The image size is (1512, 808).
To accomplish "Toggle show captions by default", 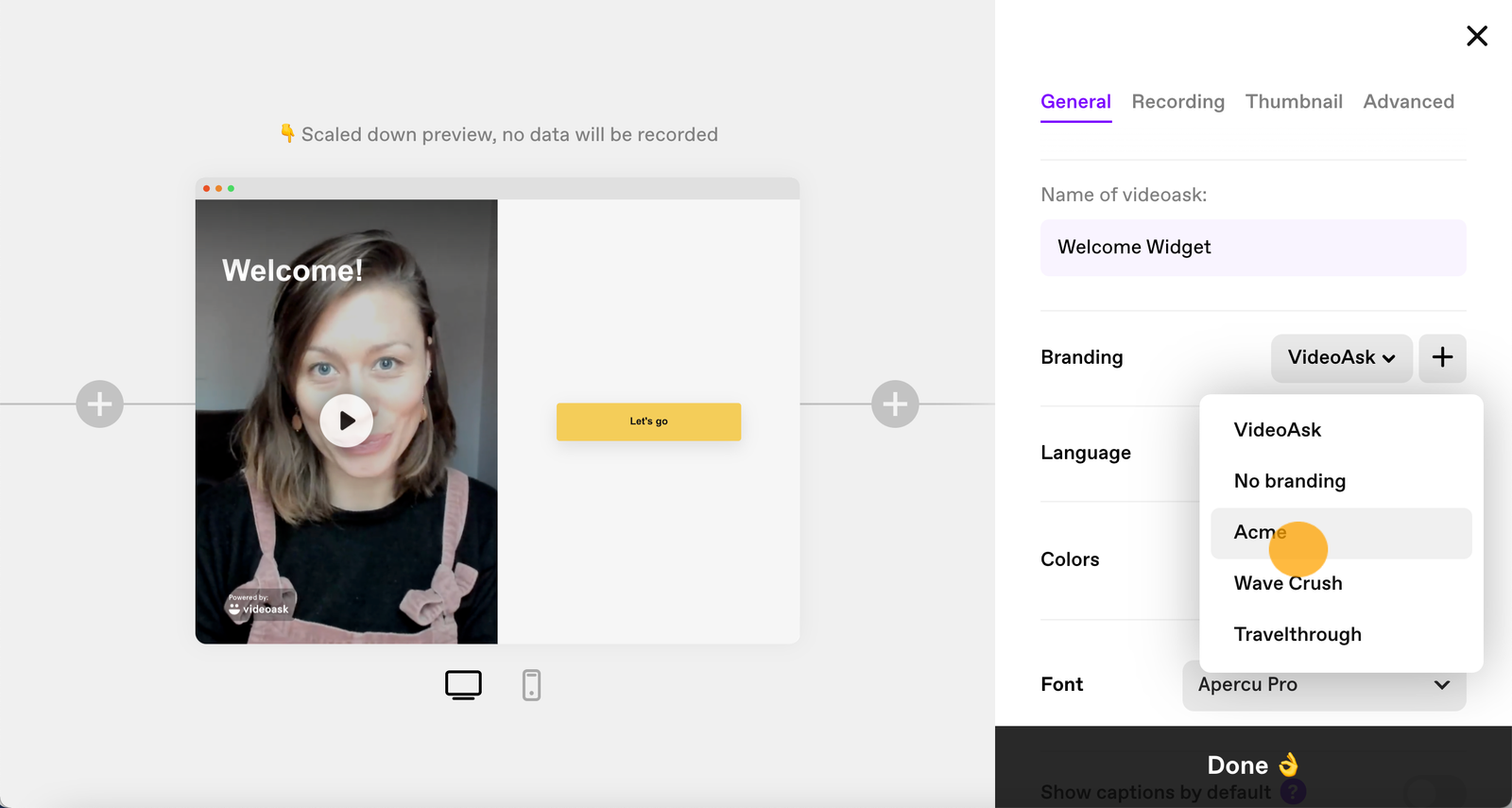I will (1435, 791).
